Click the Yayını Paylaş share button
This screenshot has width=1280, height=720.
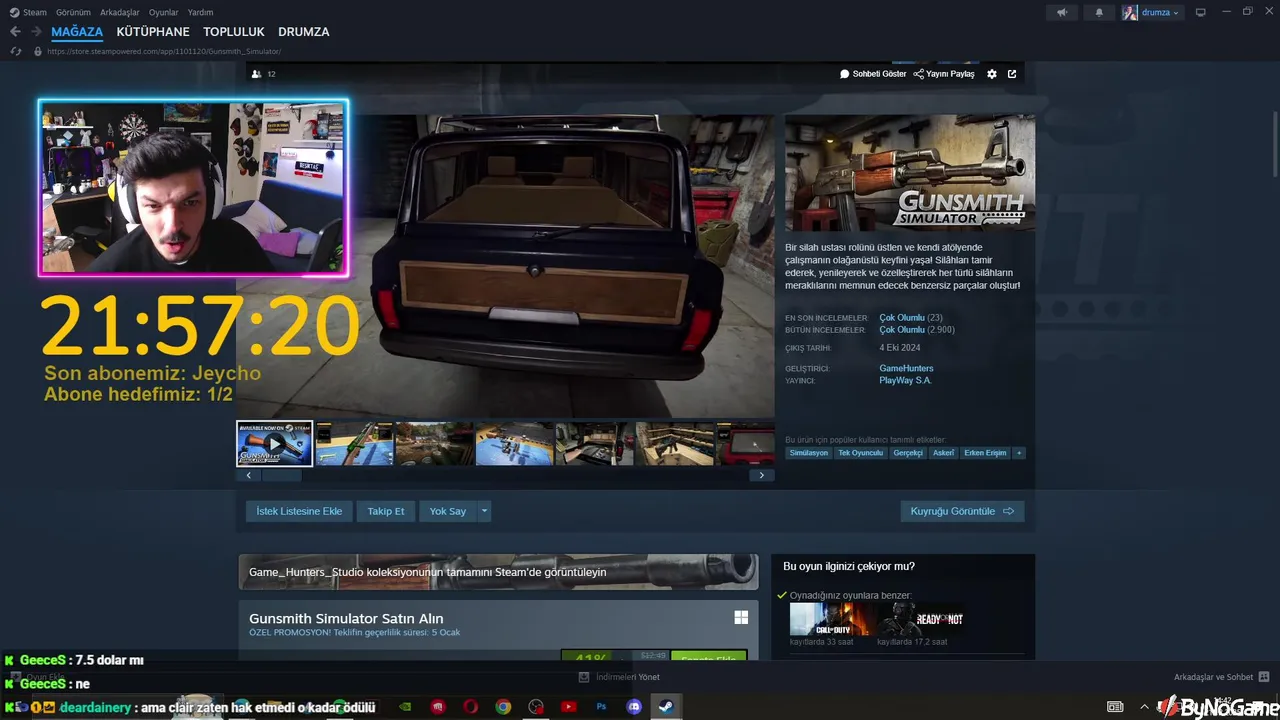click(944, 74)
